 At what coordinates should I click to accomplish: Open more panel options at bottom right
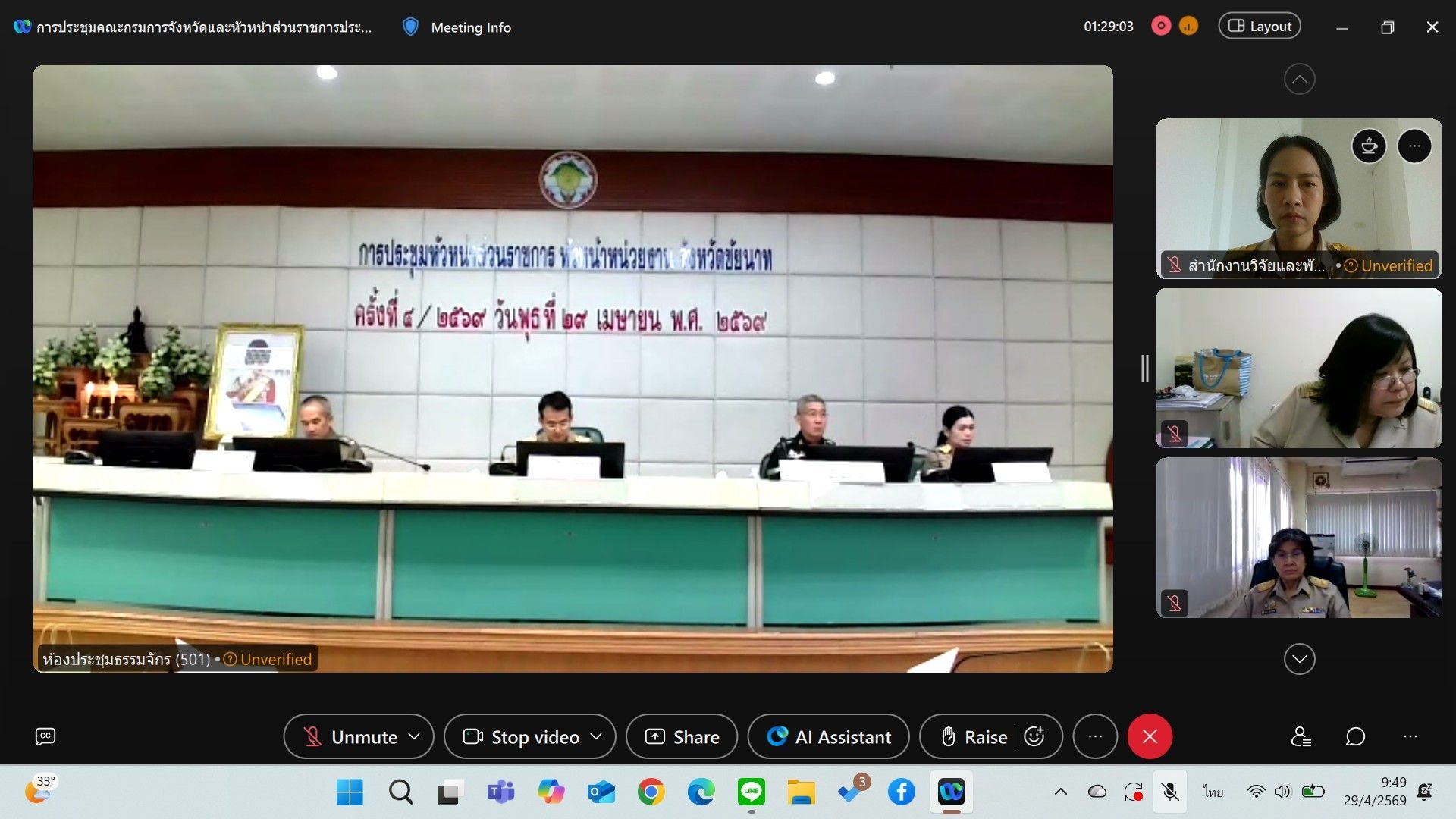1410,736
